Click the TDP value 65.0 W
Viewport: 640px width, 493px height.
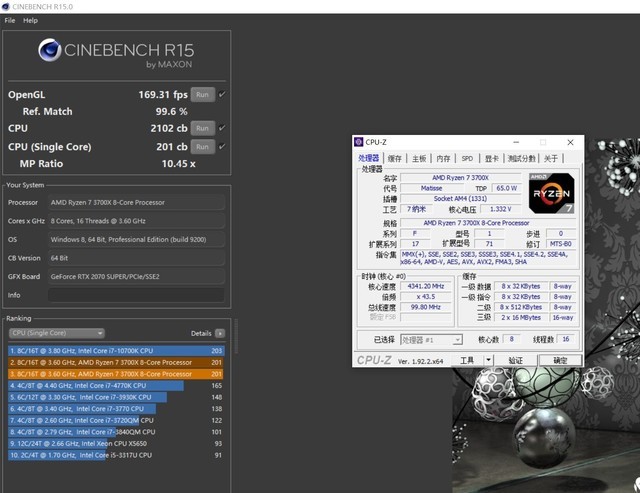[x=507, y=188]
